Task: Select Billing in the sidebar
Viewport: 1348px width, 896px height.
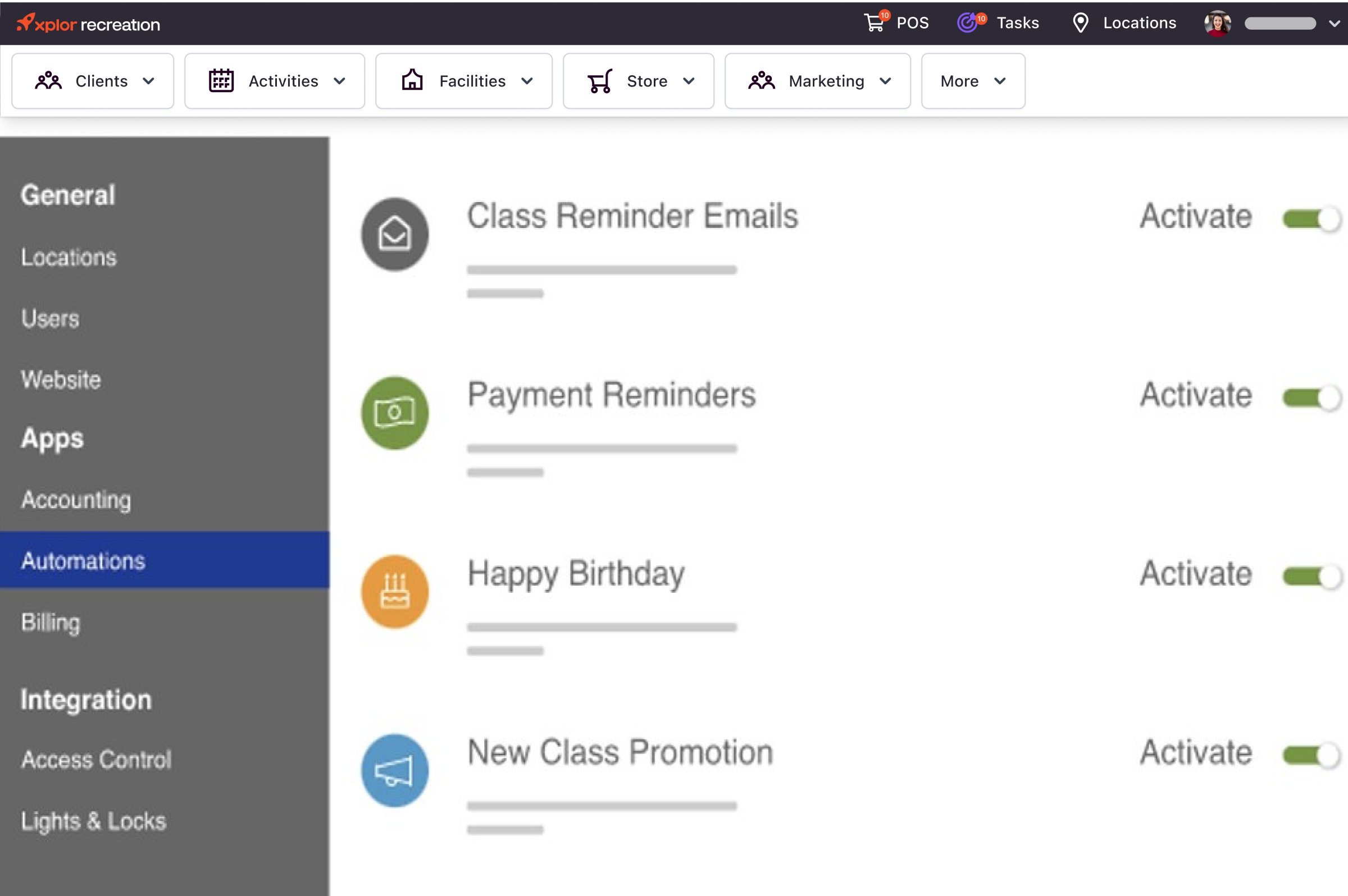Action: pos(51,621)
